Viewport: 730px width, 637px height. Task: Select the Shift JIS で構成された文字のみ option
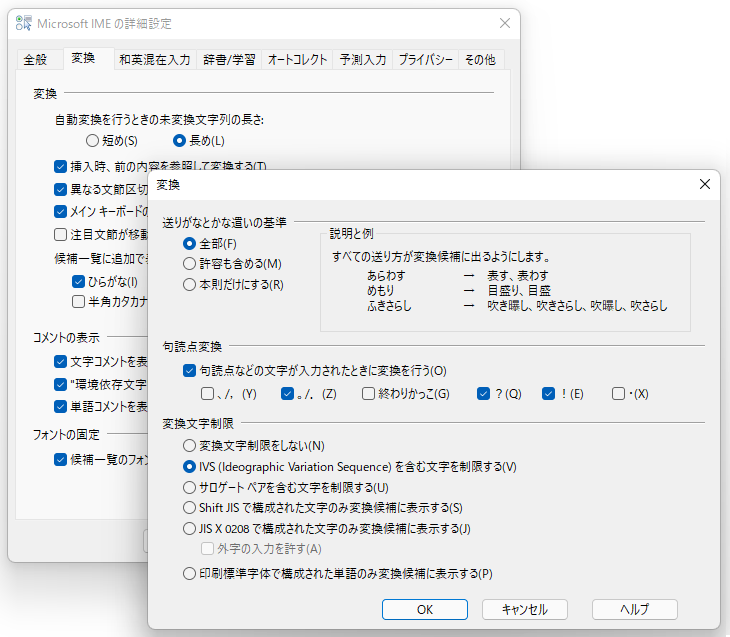189,508
